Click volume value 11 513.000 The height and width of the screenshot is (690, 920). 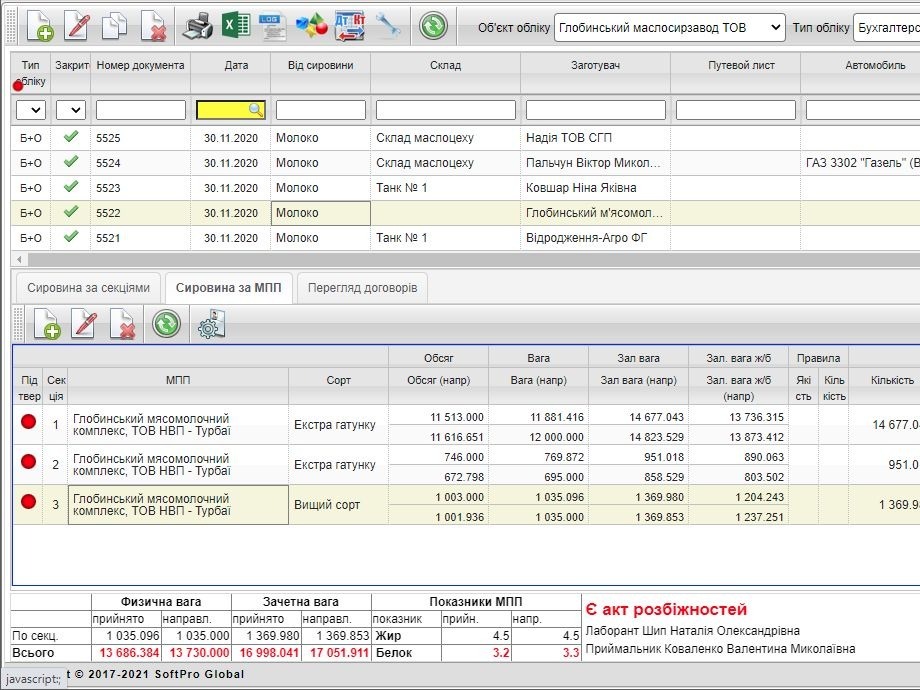pyautogui.click(x=456, y=417)
